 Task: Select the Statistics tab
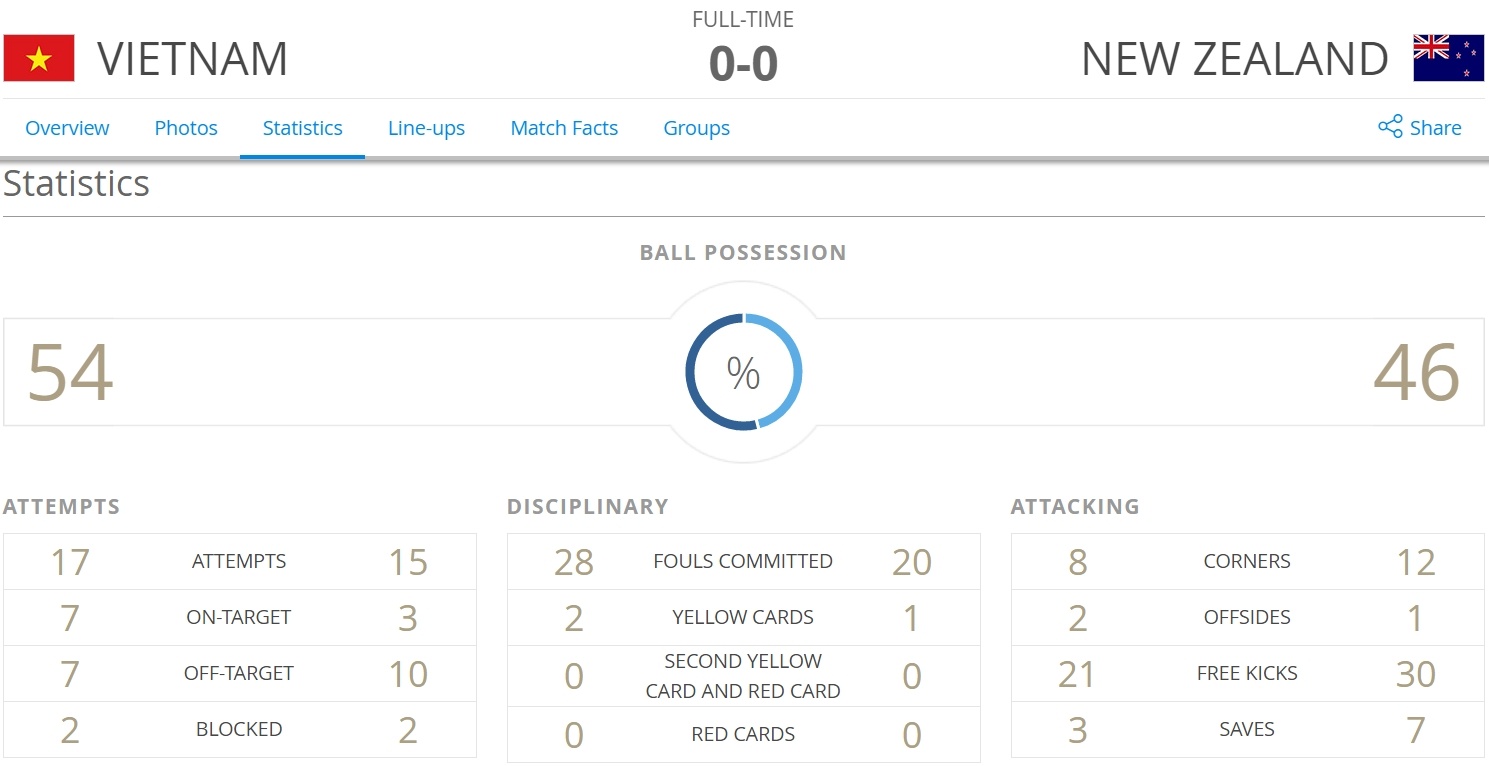click(x=302, y=128)
